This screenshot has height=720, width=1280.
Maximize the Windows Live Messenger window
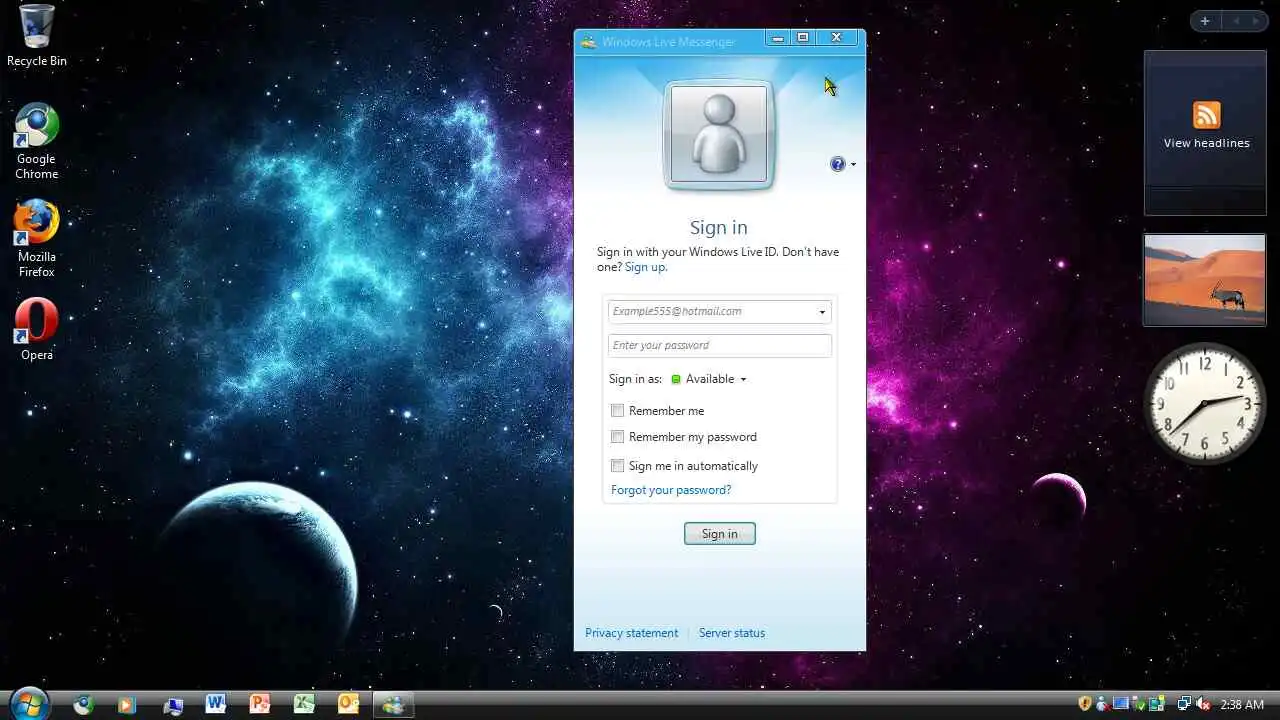click(x=802, y=38)
